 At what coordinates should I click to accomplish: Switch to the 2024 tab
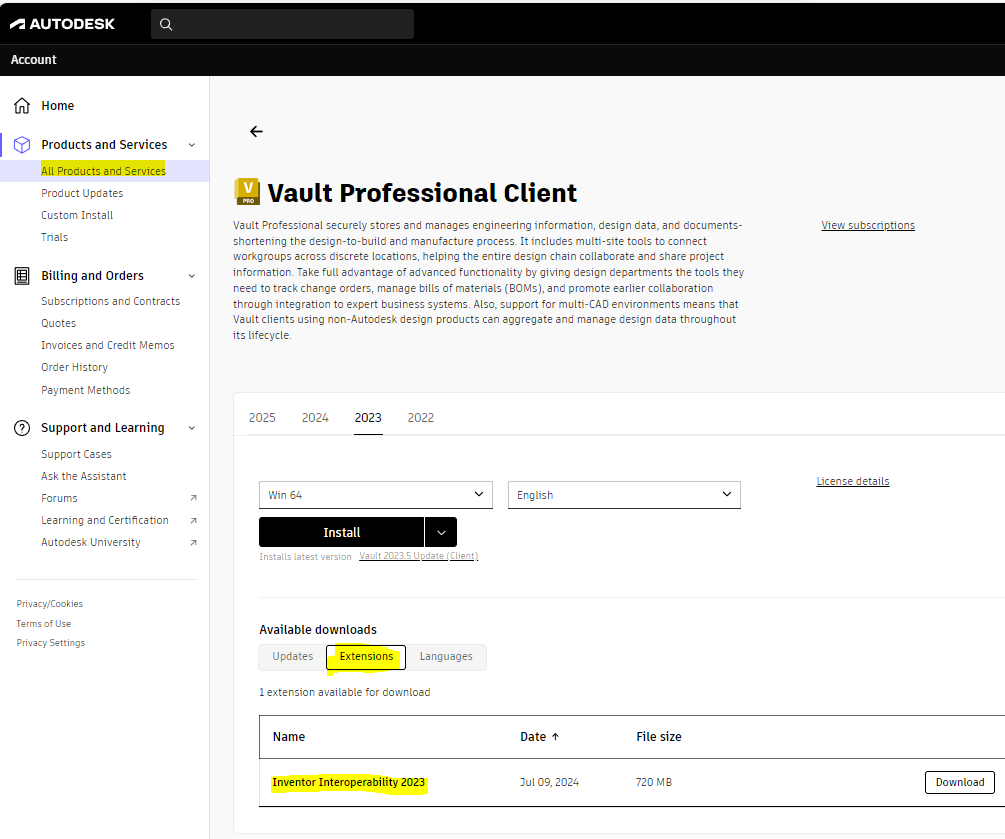(x=315, y=417)
